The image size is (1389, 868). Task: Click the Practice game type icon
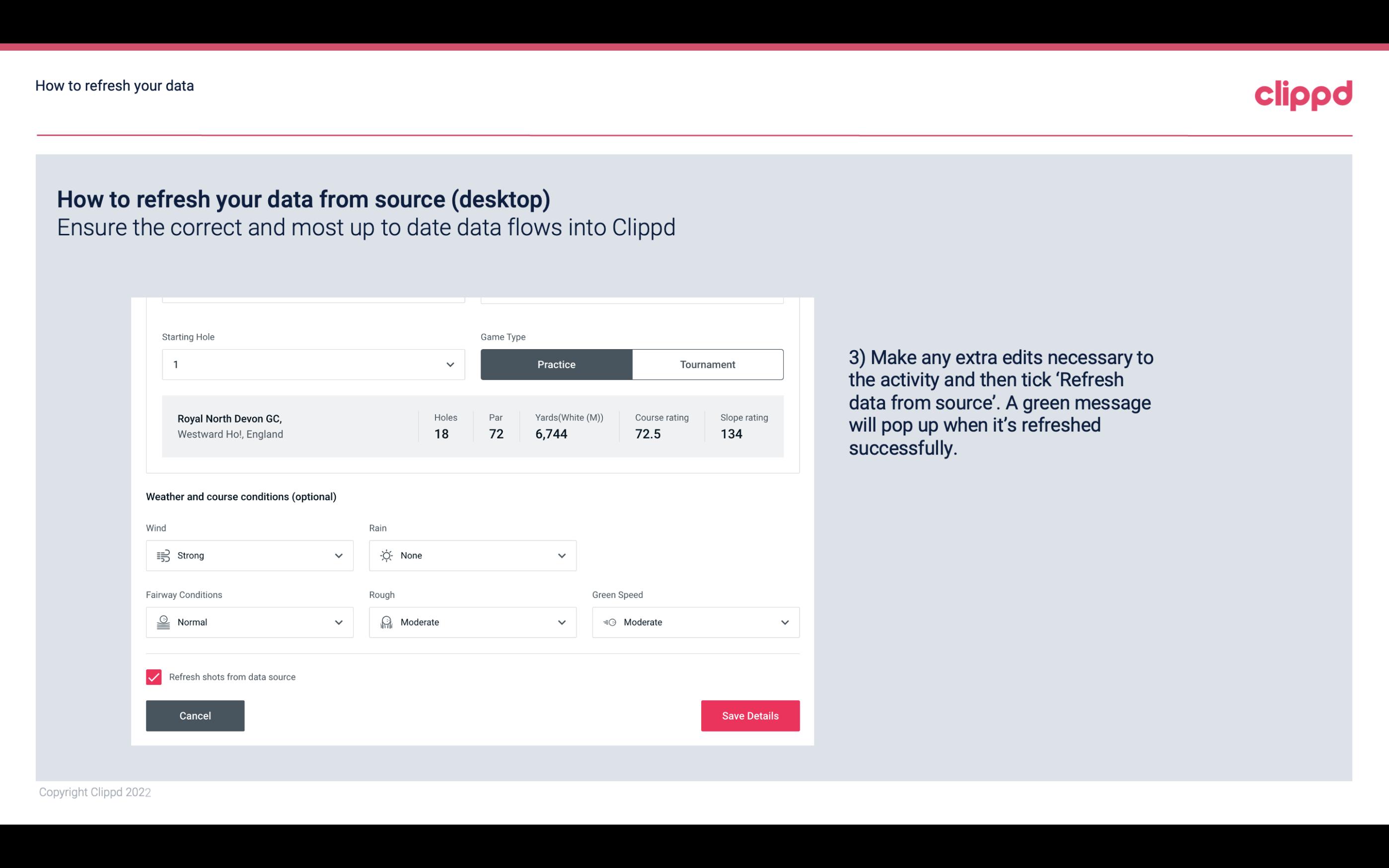(x=556, y=364)
